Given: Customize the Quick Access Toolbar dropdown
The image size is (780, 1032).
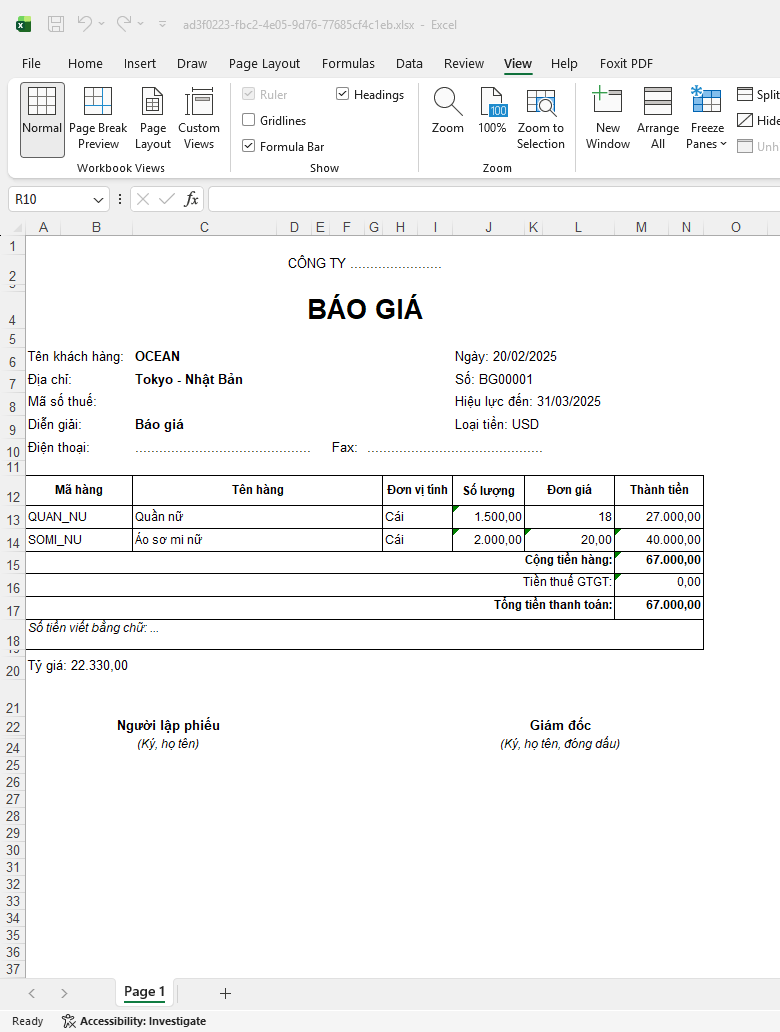Looking at the screenshot, I should (x=163, y=24).
